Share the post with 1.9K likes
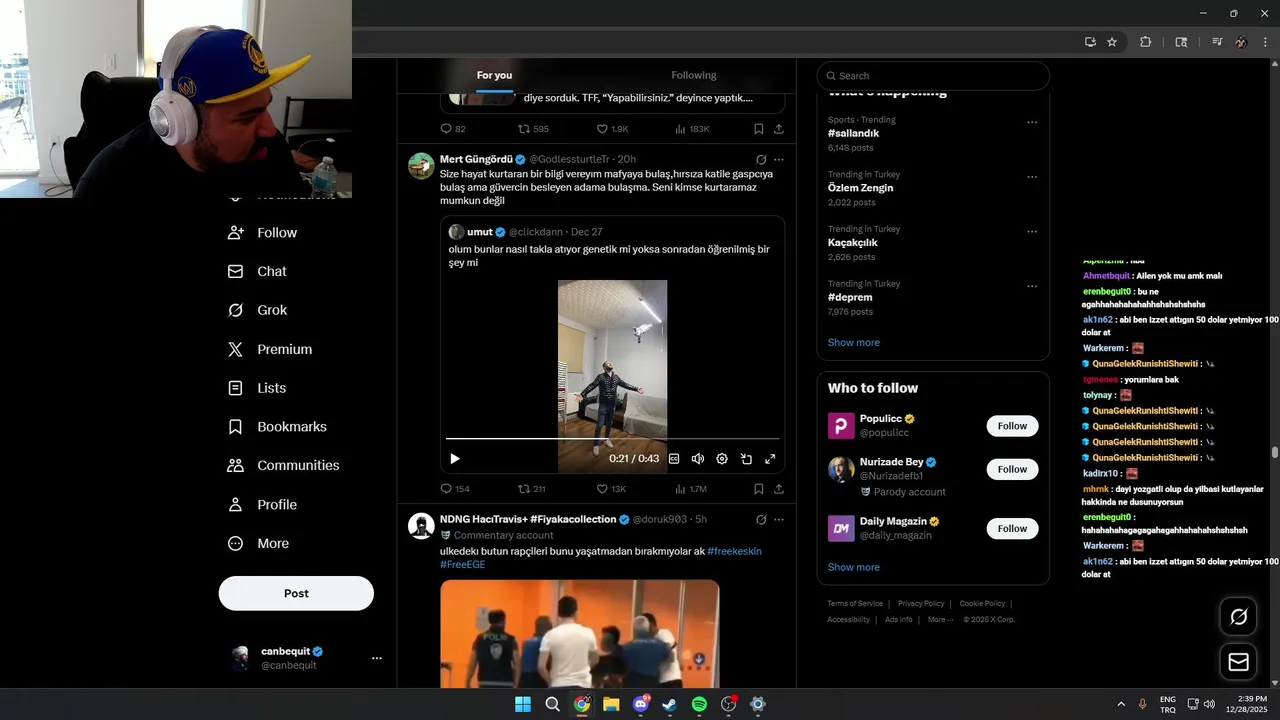Viewport: 1280px width, 720px height. (x=778, y=129)
